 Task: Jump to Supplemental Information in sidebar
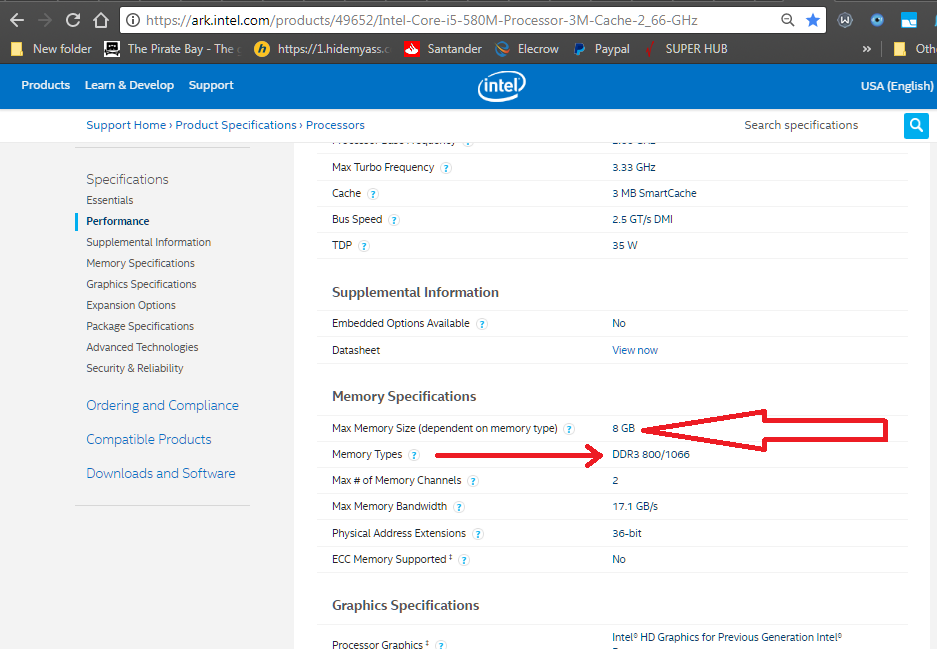[x=148, y=242]
